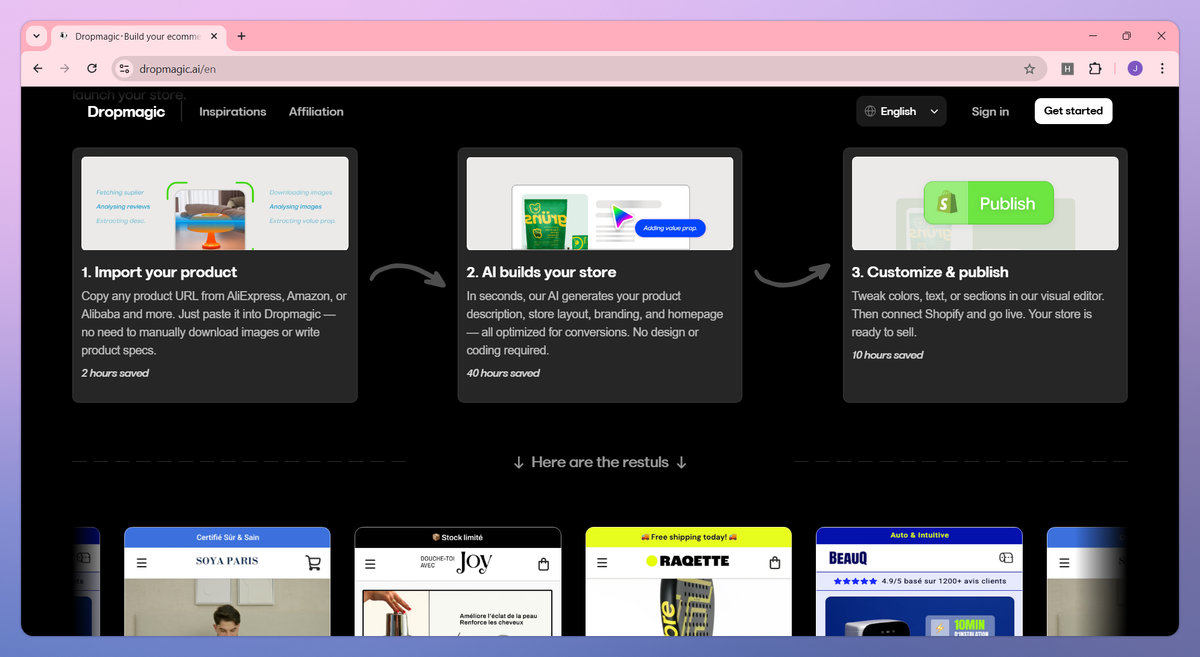This screenshot has height=657, width=1200.
Task: Bookmark this page with star icon
Action: (1029, 69)
